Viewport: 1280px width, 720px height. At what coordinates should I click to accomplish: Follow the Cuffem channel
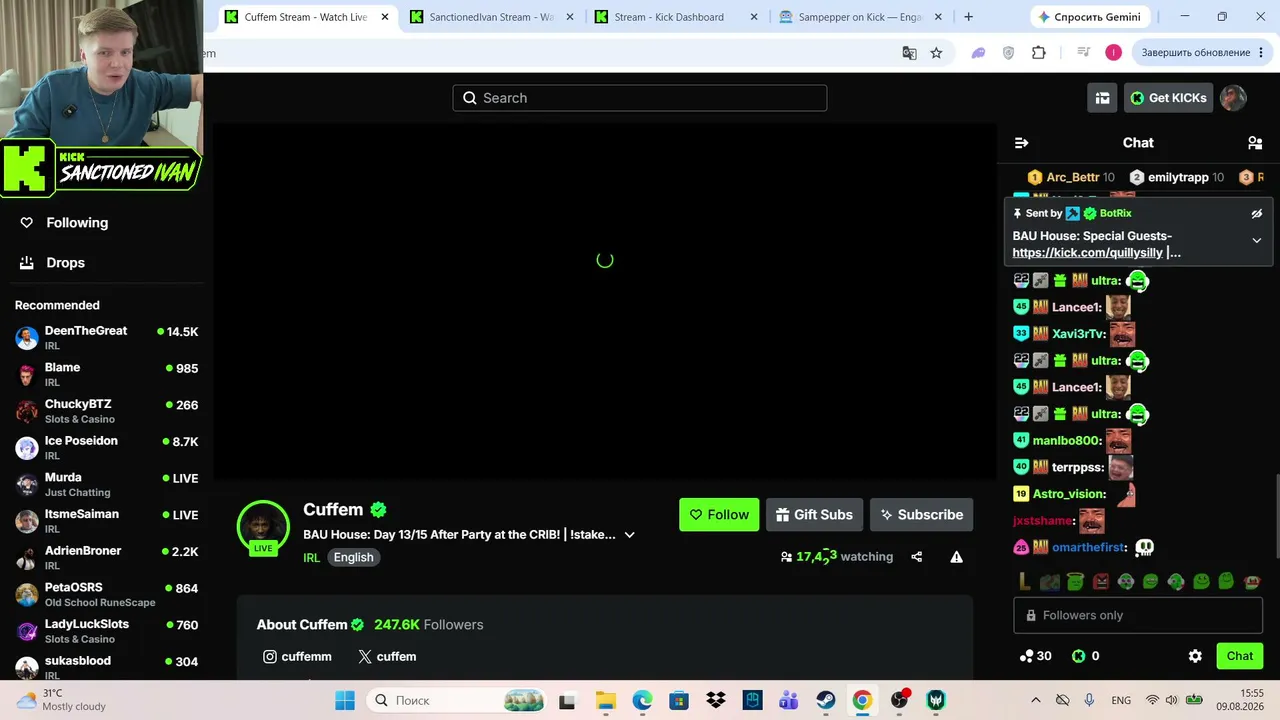[x=719, y=515]
